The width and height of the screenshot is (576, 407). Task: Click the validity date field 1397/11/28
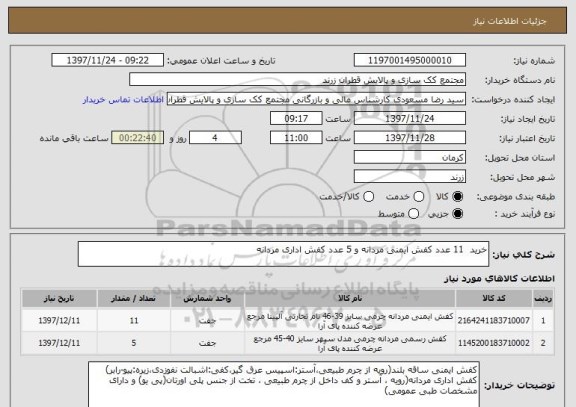(x=410, y=138)
